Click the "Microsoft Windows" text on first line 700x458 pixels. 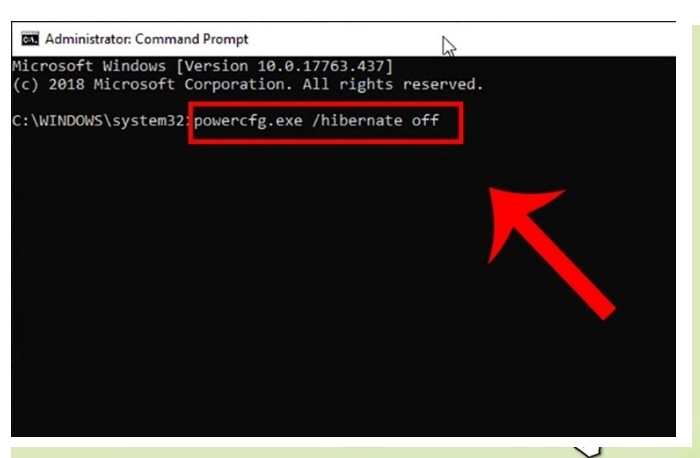pos(89,66)
